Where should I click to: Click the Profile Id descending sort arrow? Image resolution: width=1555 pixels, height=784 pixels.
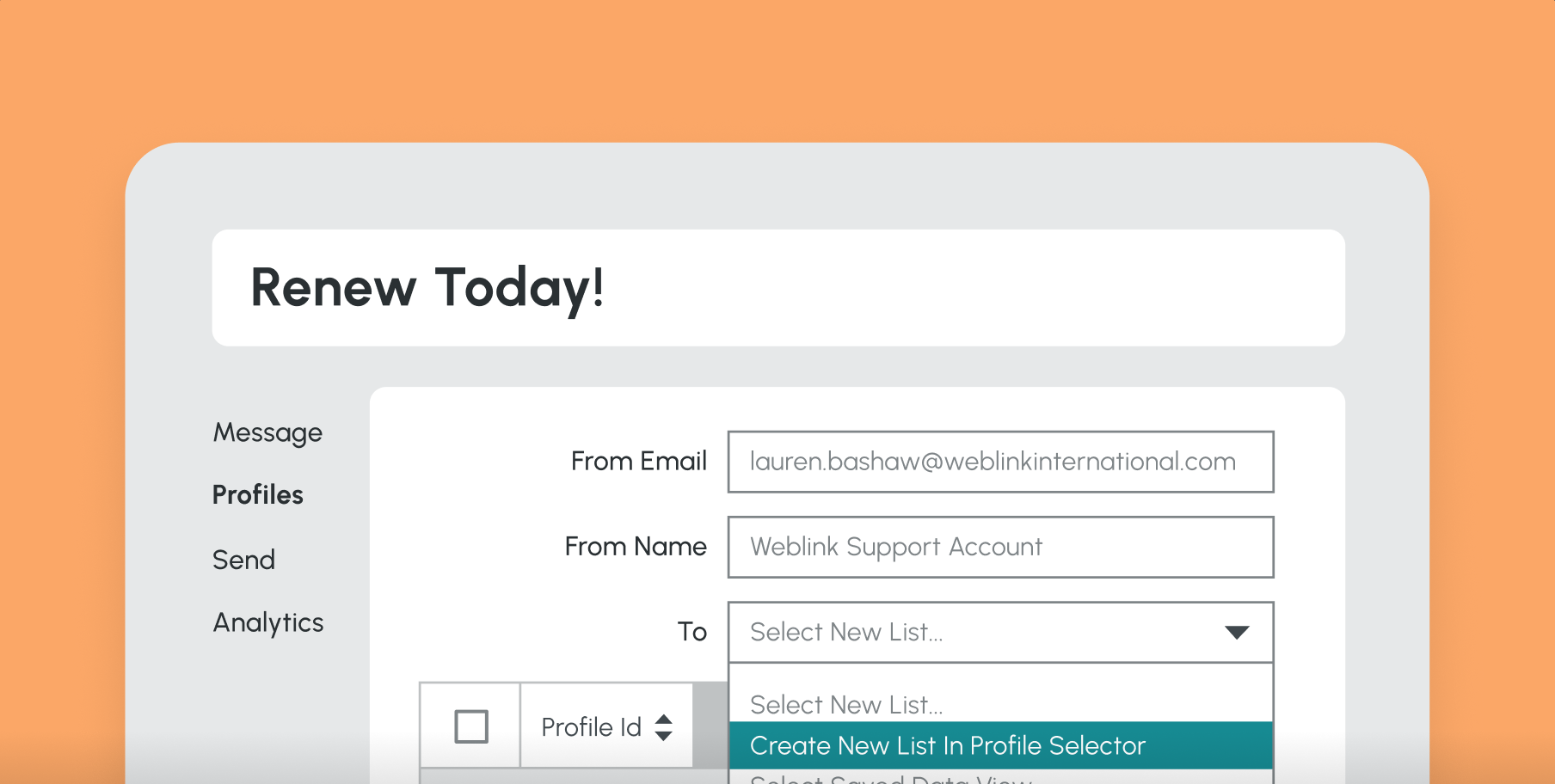tap(663, 736)
